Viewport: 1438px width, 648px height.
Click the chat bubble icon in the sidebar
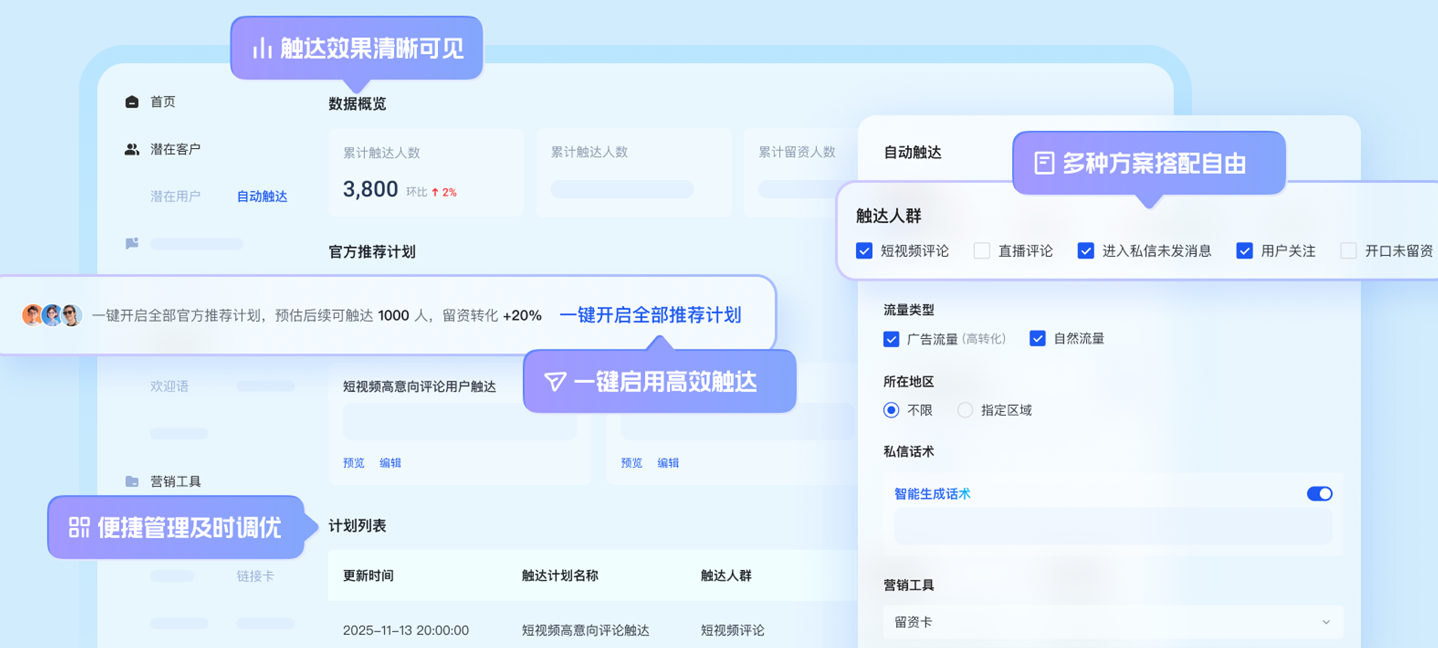click(x=132, y=243)
